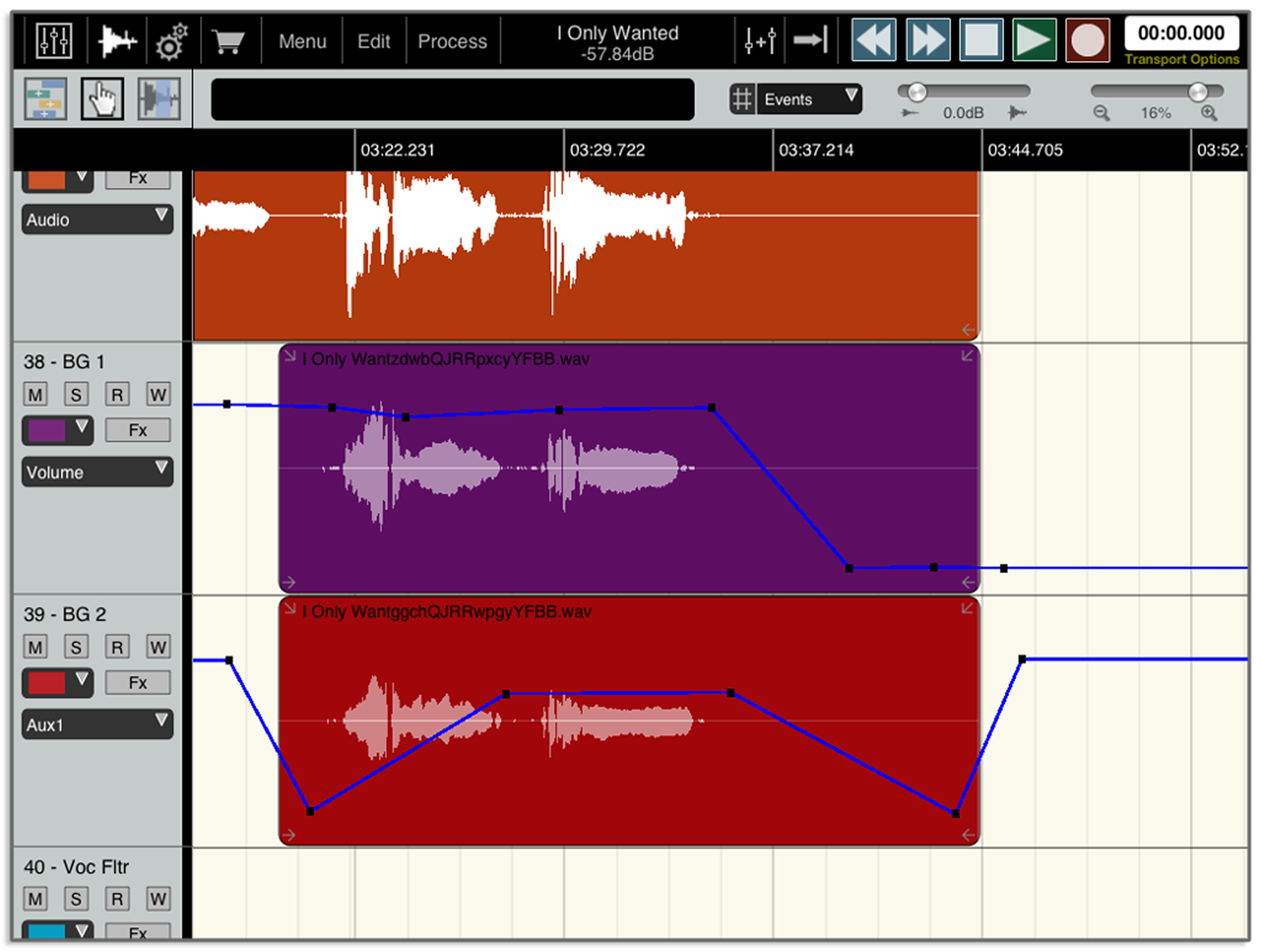This screenshot has width=1261, height=952.
Task: Open the Events snap dropdown
Action: [x=810, y=99]
